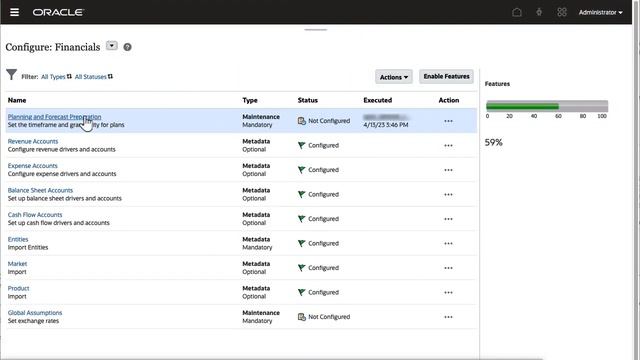Click the Status column header
Viewport: 640px width, 360px height.
pyautogui.click(x=308, y=100)
